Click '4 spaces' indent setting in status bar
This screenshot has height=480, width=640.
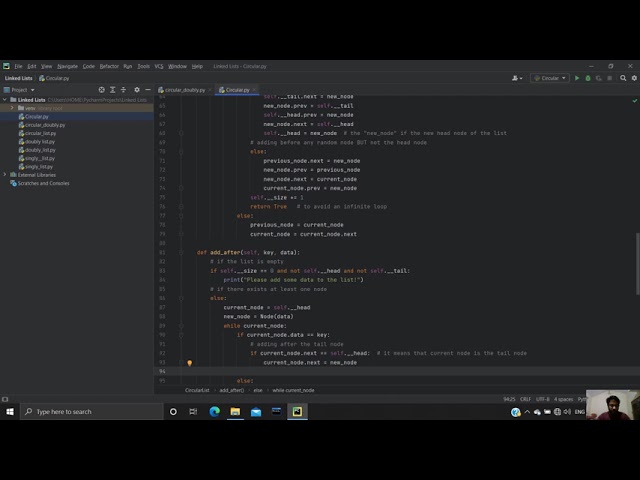tap(563, 399)
